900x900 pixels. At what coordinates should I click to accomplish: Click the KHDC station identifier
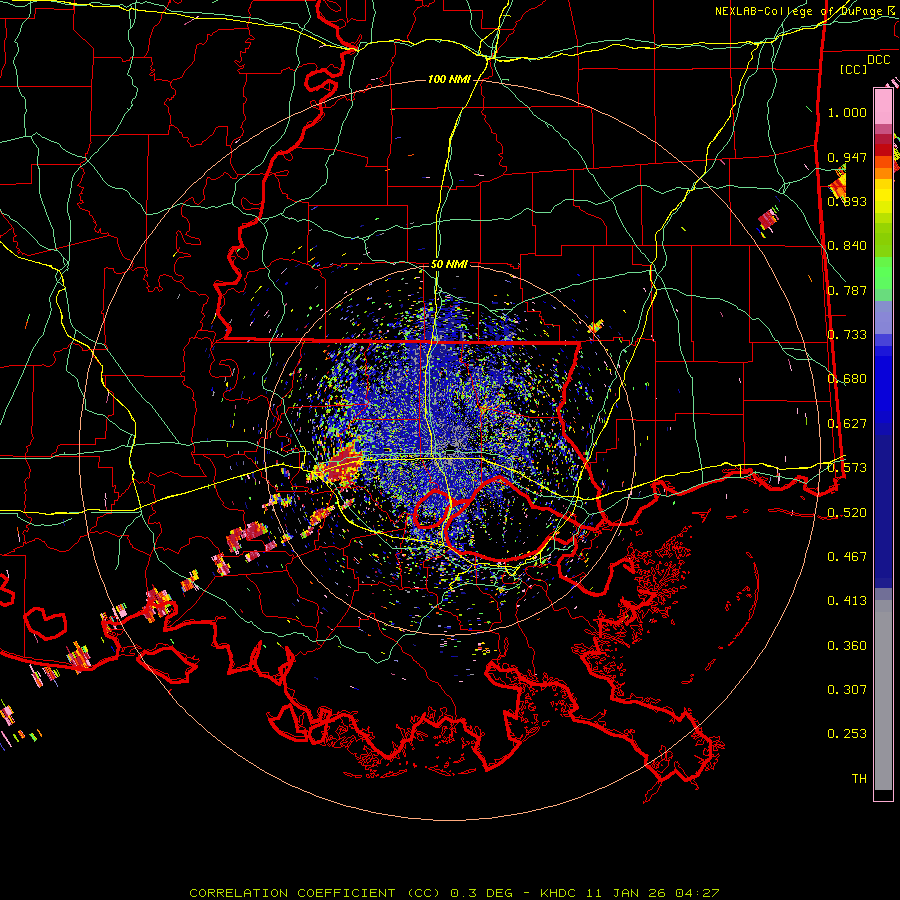(559, 893)
